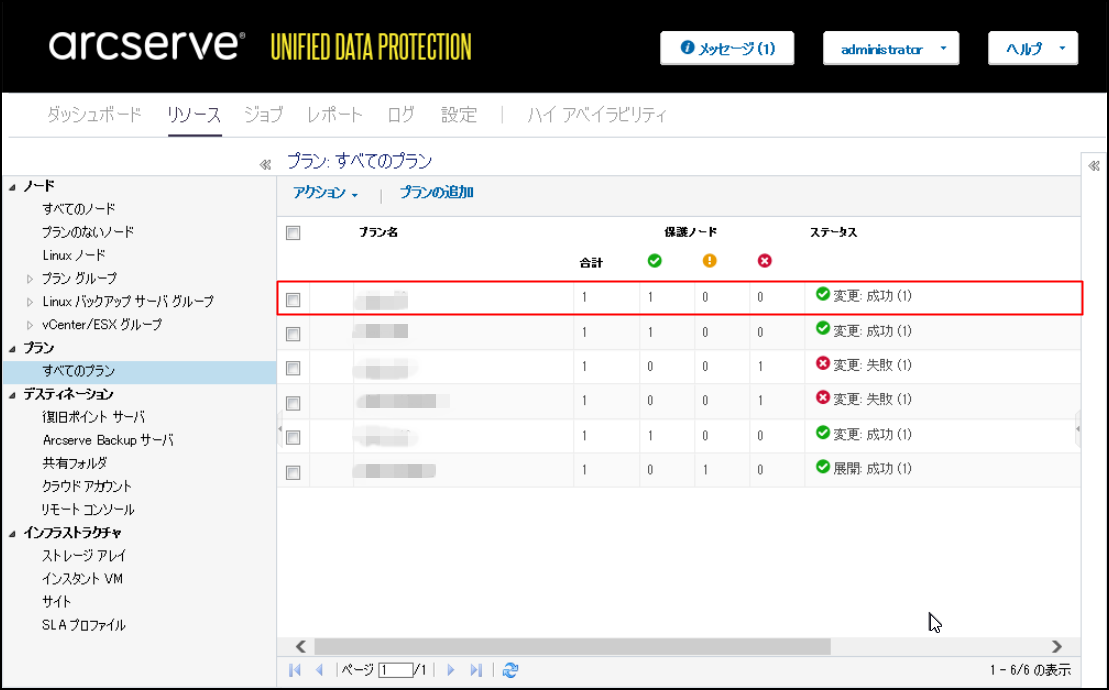Click the red error icon column header

tap(765, 261)
